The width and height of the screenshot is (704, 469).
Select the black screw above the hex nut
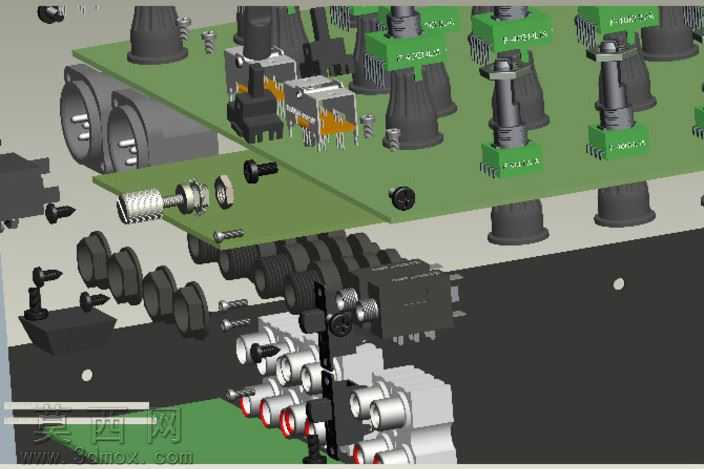[260, 171]
